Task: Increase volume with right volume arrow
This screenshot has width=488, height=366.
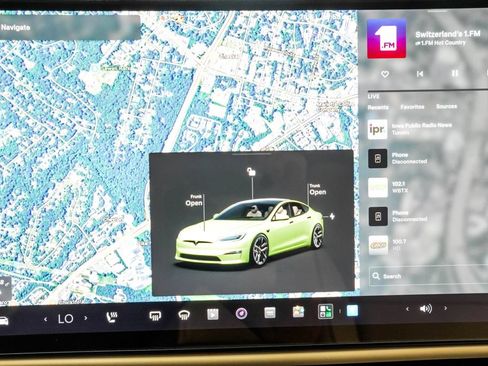Action: click(445, 308)
